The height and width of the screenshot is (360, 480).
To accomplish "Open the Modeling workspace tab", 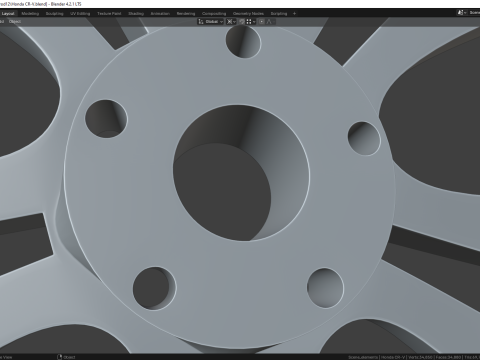I will click(x=30, y=14).
